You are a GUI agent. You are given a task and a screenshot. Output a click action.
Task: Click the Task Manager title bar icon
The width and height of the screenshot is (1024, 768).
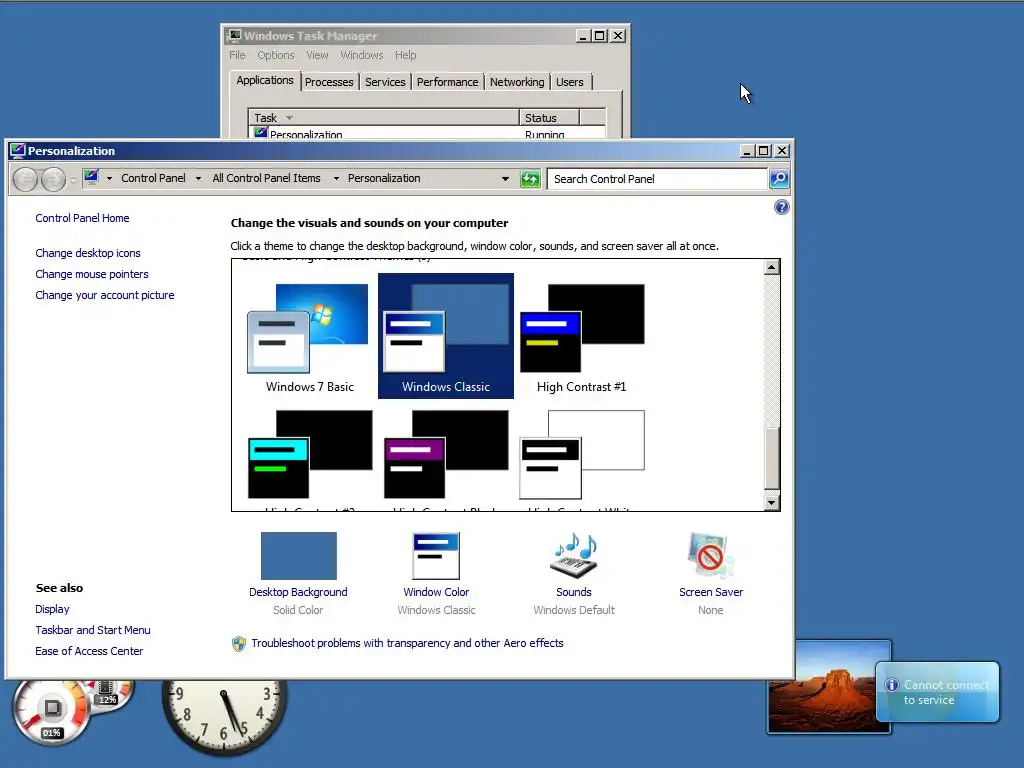click(x=234, y=35)
